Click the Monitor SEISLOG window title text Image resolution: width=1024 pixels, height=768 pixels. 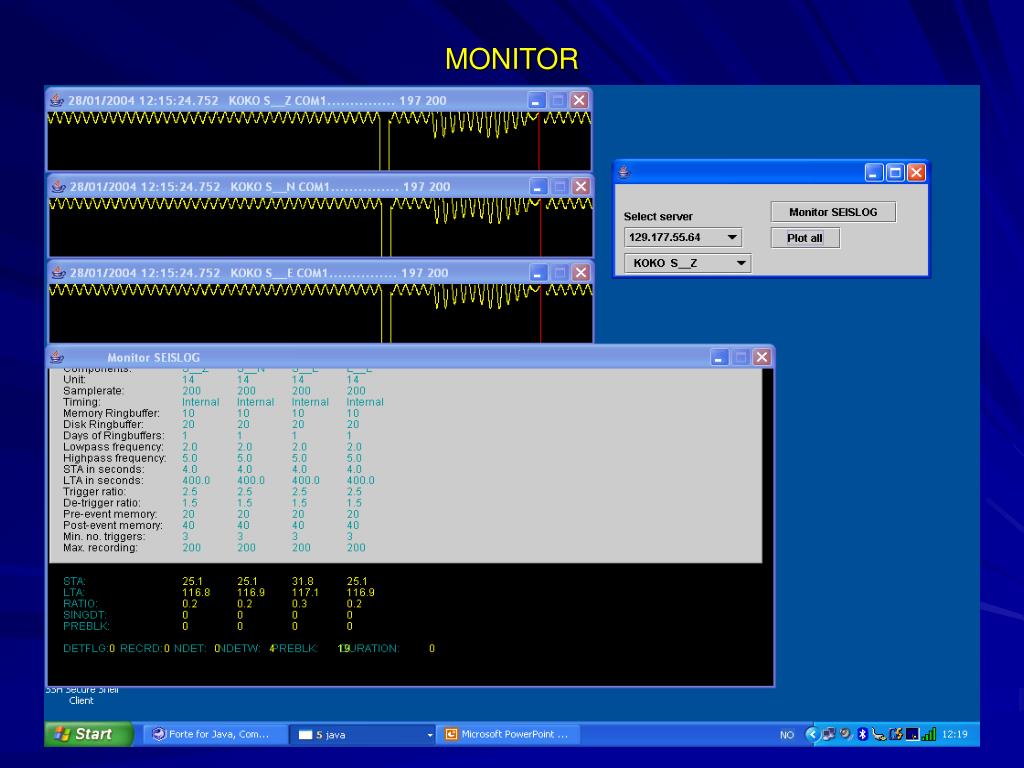tap(153, 357)
